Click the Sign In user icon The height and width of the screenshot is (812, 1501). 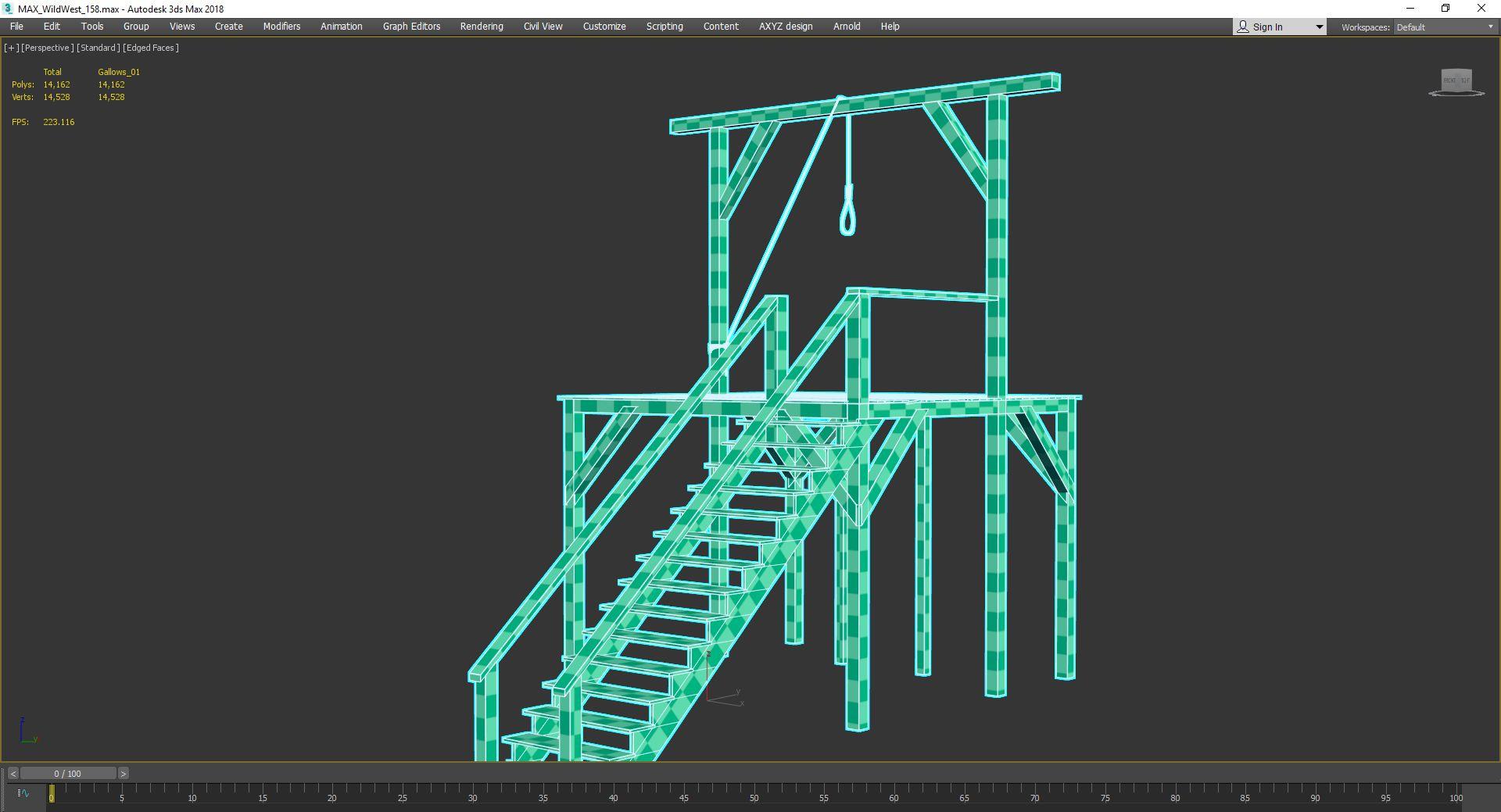pyautogui.click(x=1243, y=27)
